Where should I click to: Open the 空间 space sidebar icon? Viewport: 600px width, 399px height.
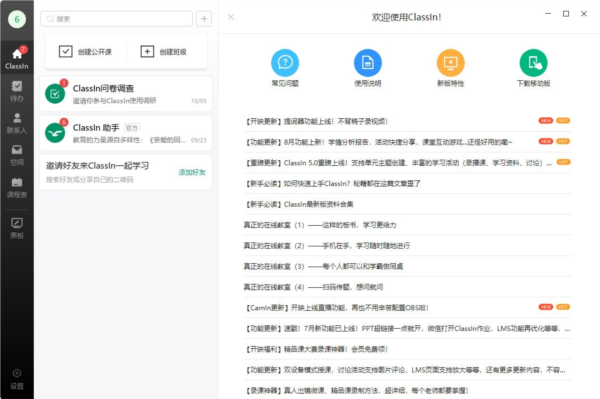(x=17, y=155)
